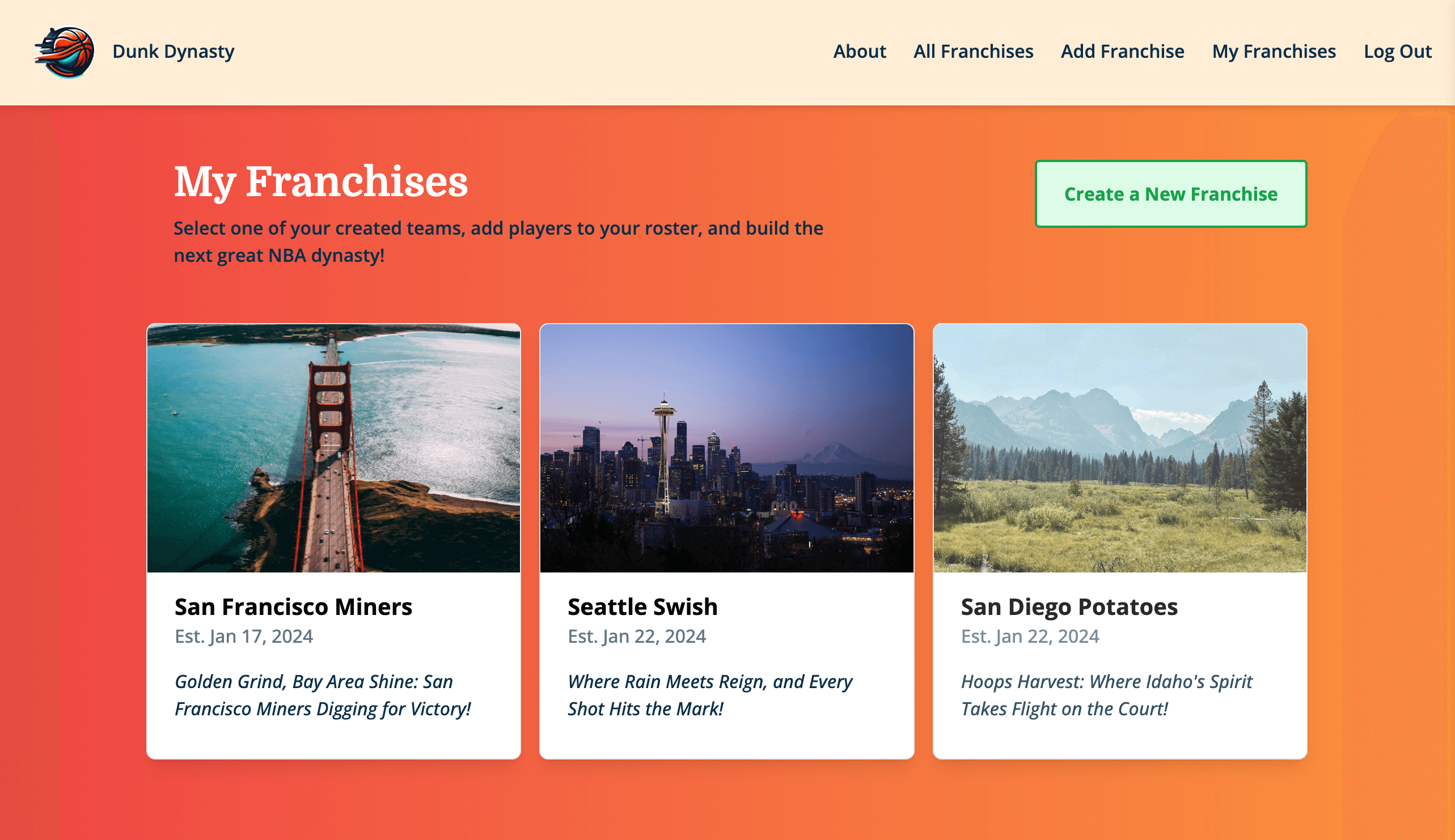Open the San Francisco Miners bridge photo

(333, 448)
